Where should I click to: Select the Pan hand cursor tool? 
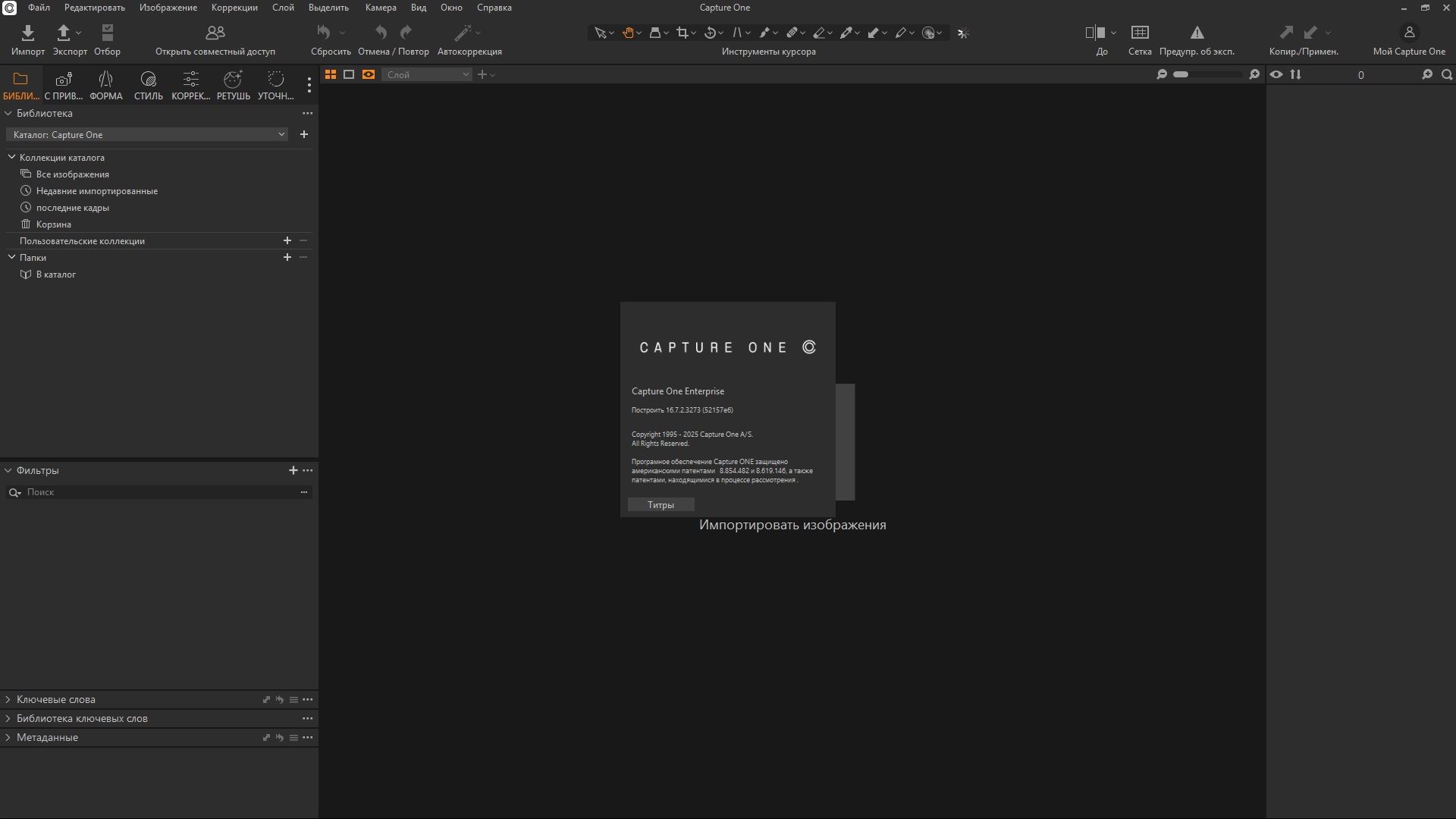coord(628,33)
